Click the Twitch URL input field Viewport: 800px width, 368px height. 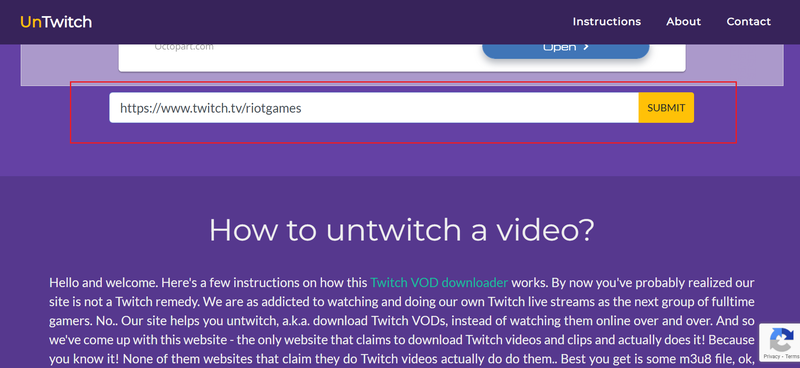(x=374, y=108)
